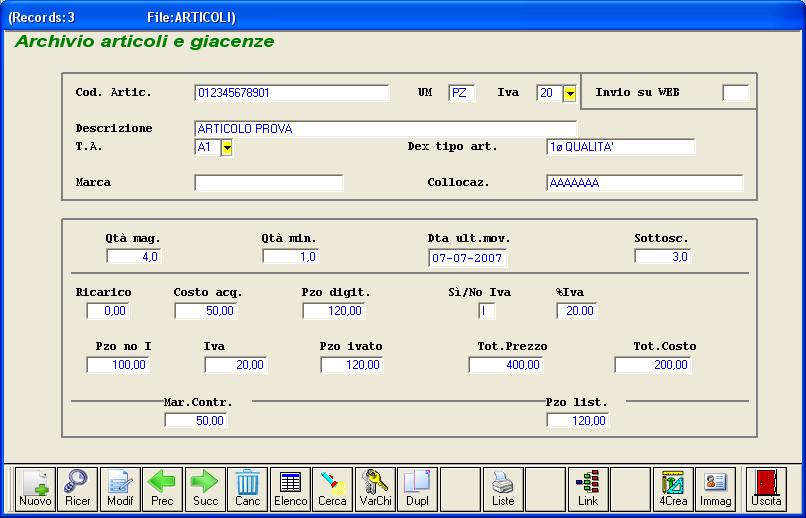Click the Collocaz. field
The height and width of the screenshot is (518, 806).
[x=645, y=182]
